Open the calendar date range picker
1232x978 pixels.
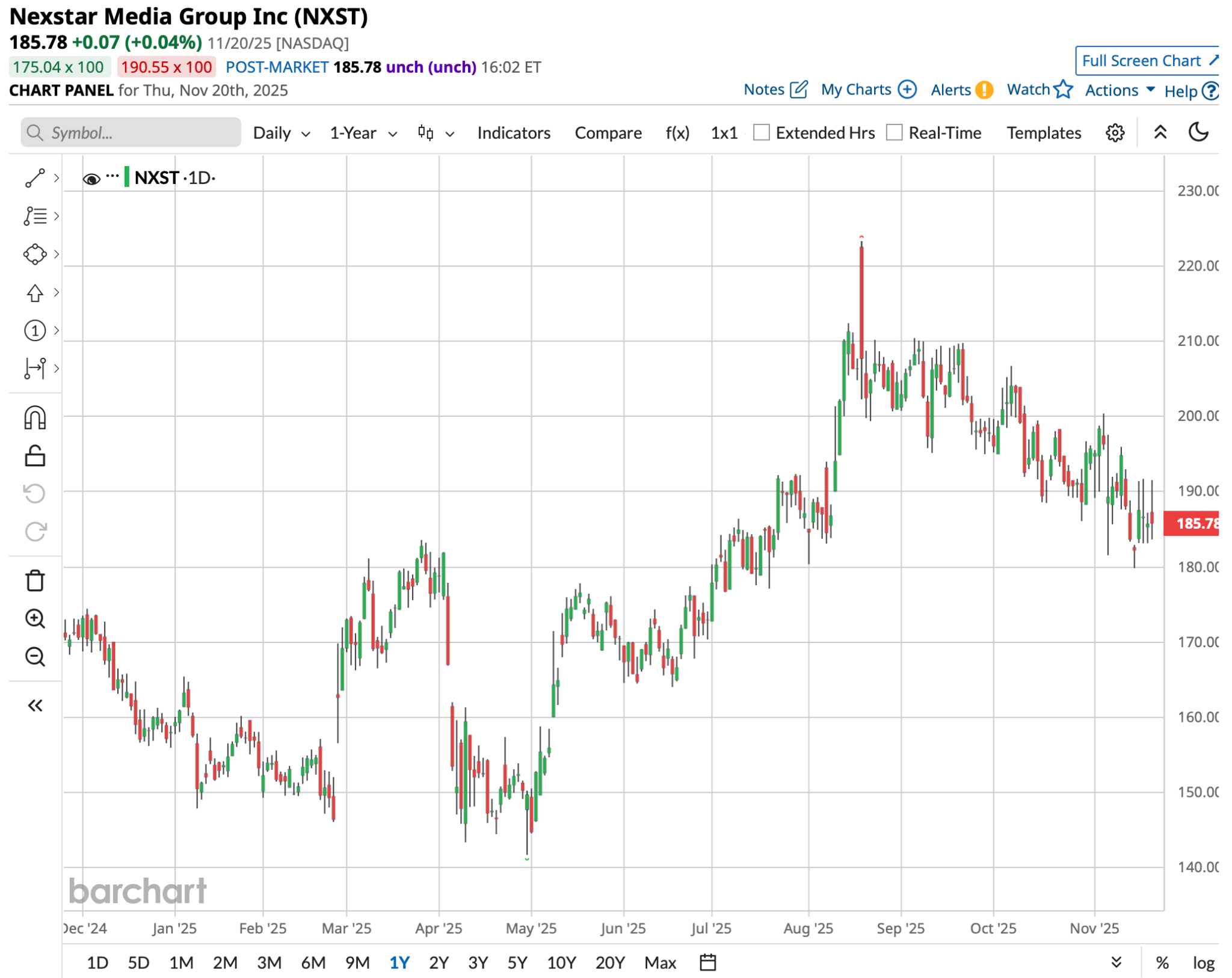[708, 962]
